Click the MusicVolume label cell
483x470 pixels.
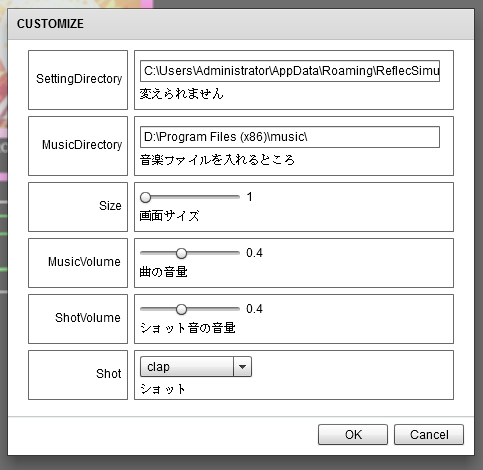[x=78, y=263]
